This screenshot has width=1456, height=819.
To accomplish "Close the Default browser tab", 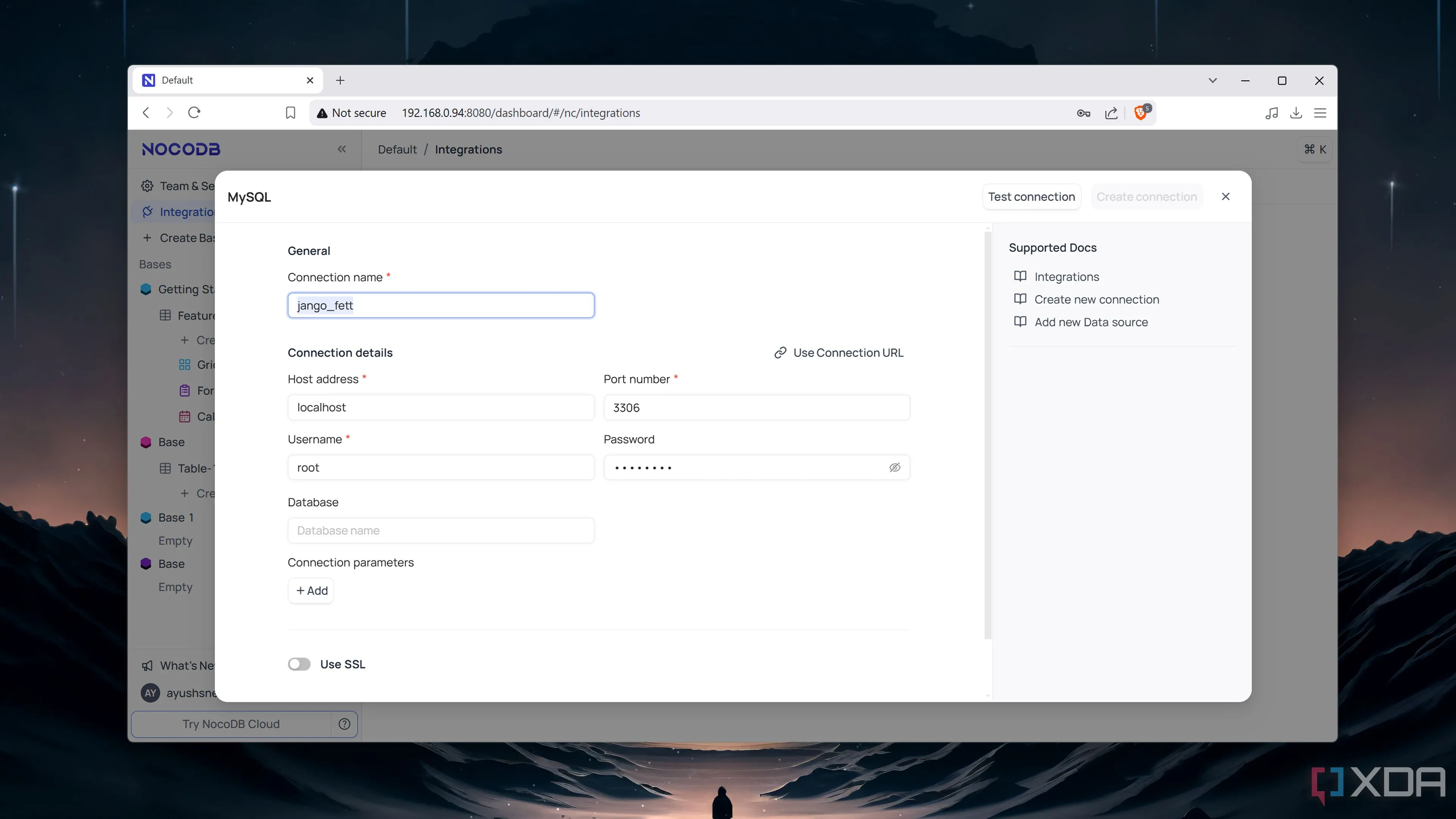I will tap(310, 80).
